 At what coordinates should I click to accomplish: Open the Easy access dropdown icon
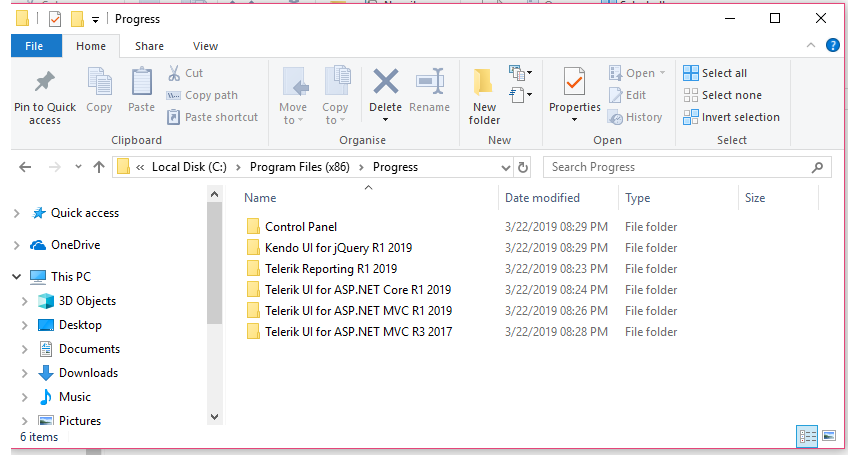pyautogui.click(x=520, y=95)
